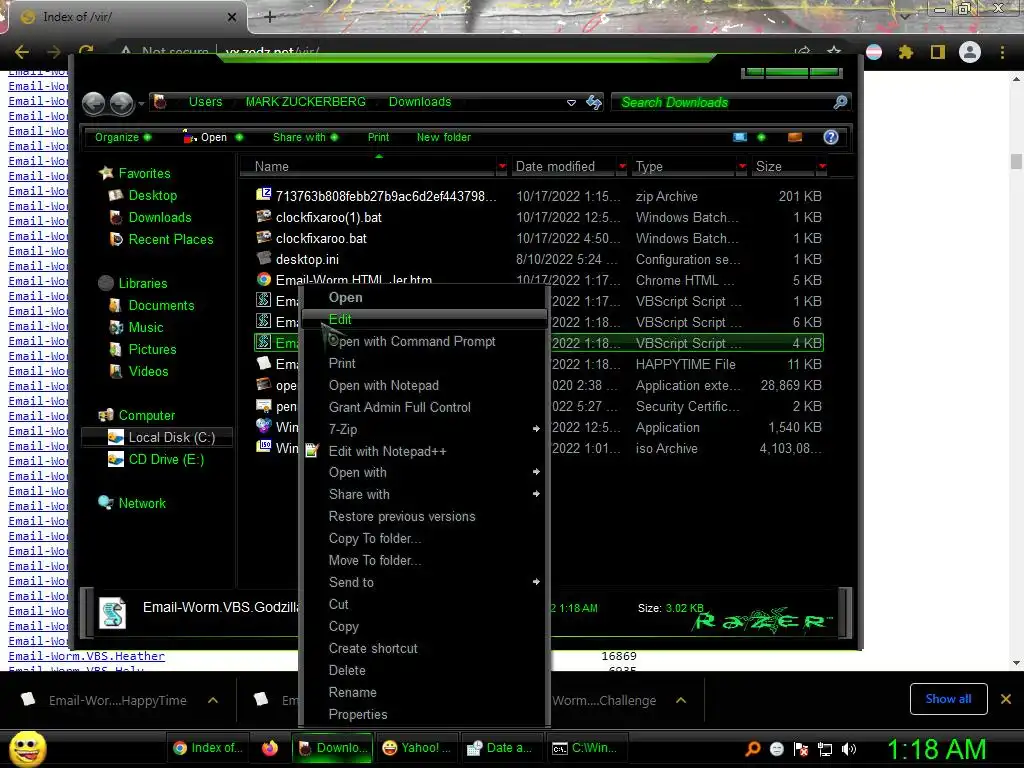
Task: Open Videos library
Action: click(148, 371)
